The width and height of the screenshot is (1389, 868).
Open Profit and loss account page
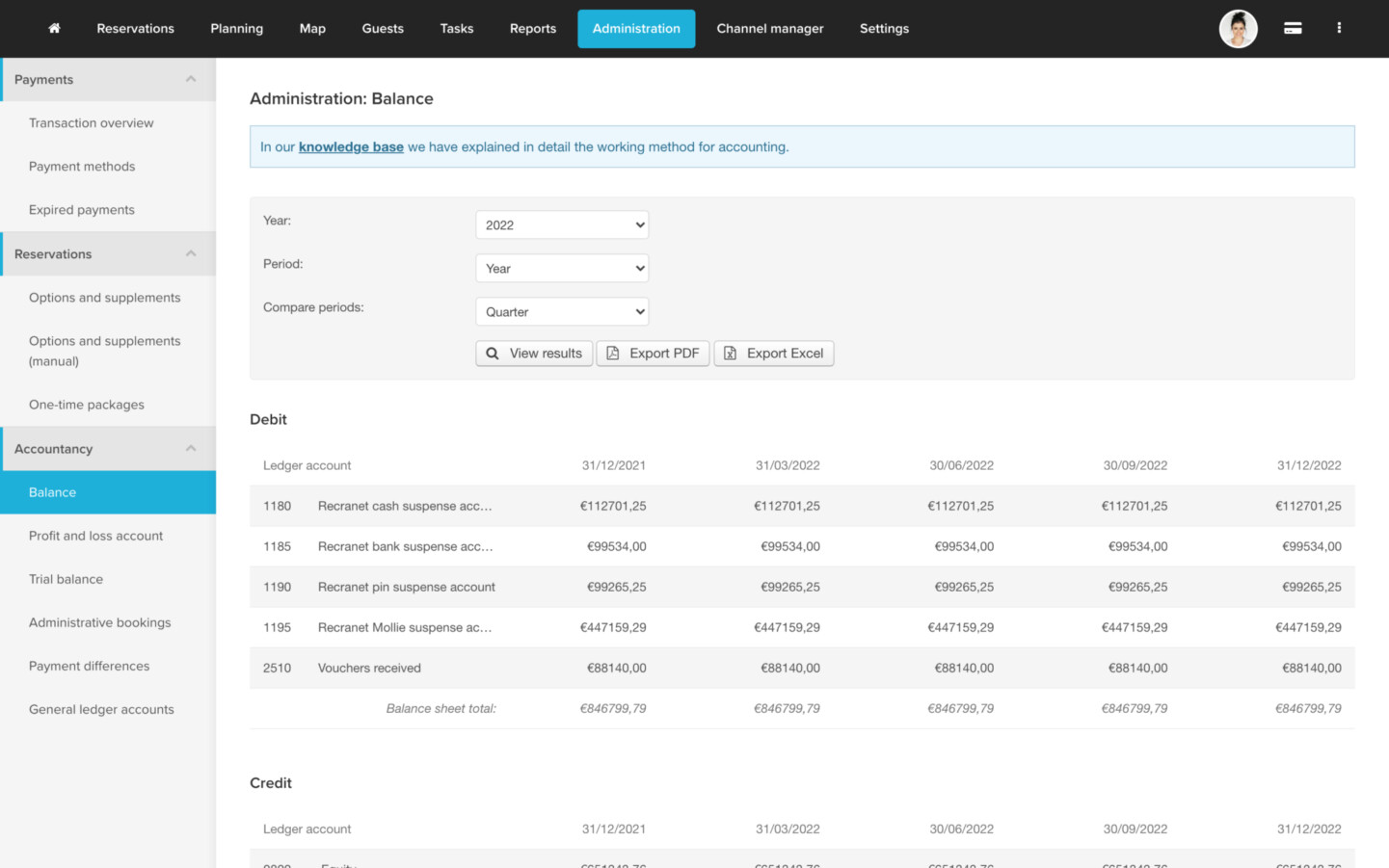95,536
